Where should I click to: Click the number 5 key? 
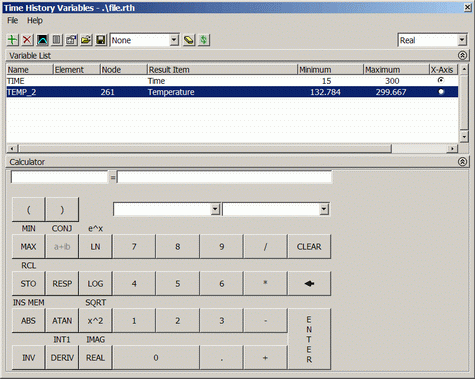pyautogui.click(x=178, y=283)
